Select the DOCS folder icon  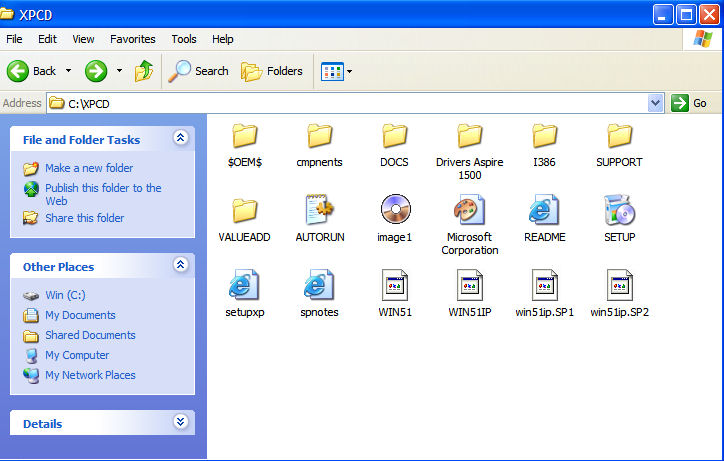(x=394, y=135)
